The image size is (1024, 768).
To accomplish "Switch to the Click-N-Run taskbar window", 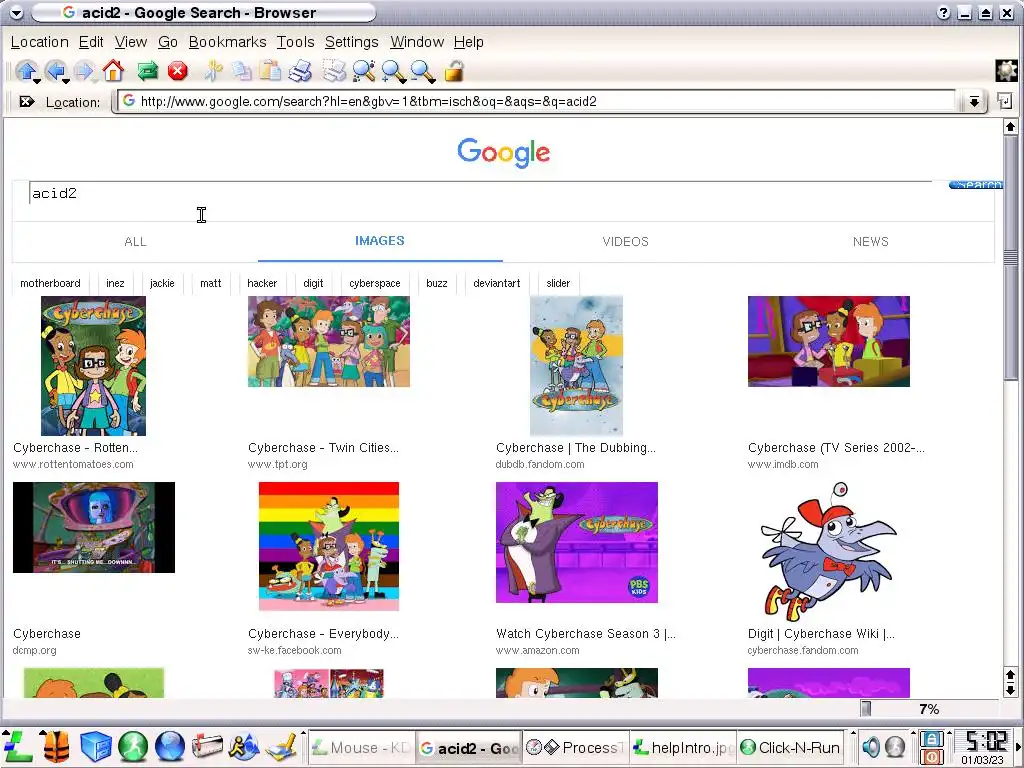I will coord(791,747).
